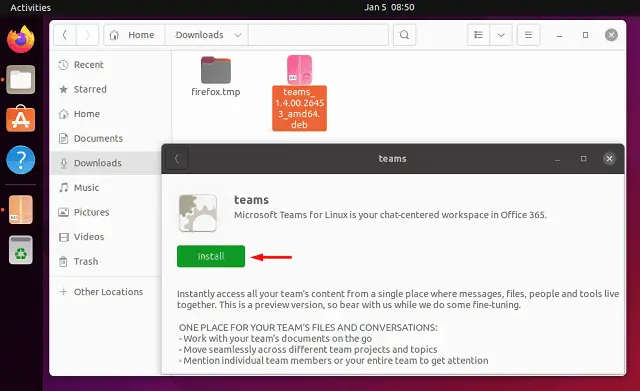Toggle list view in Files
Image resolution: width=640 pixels, height=391 pixels.
(478, 35)
